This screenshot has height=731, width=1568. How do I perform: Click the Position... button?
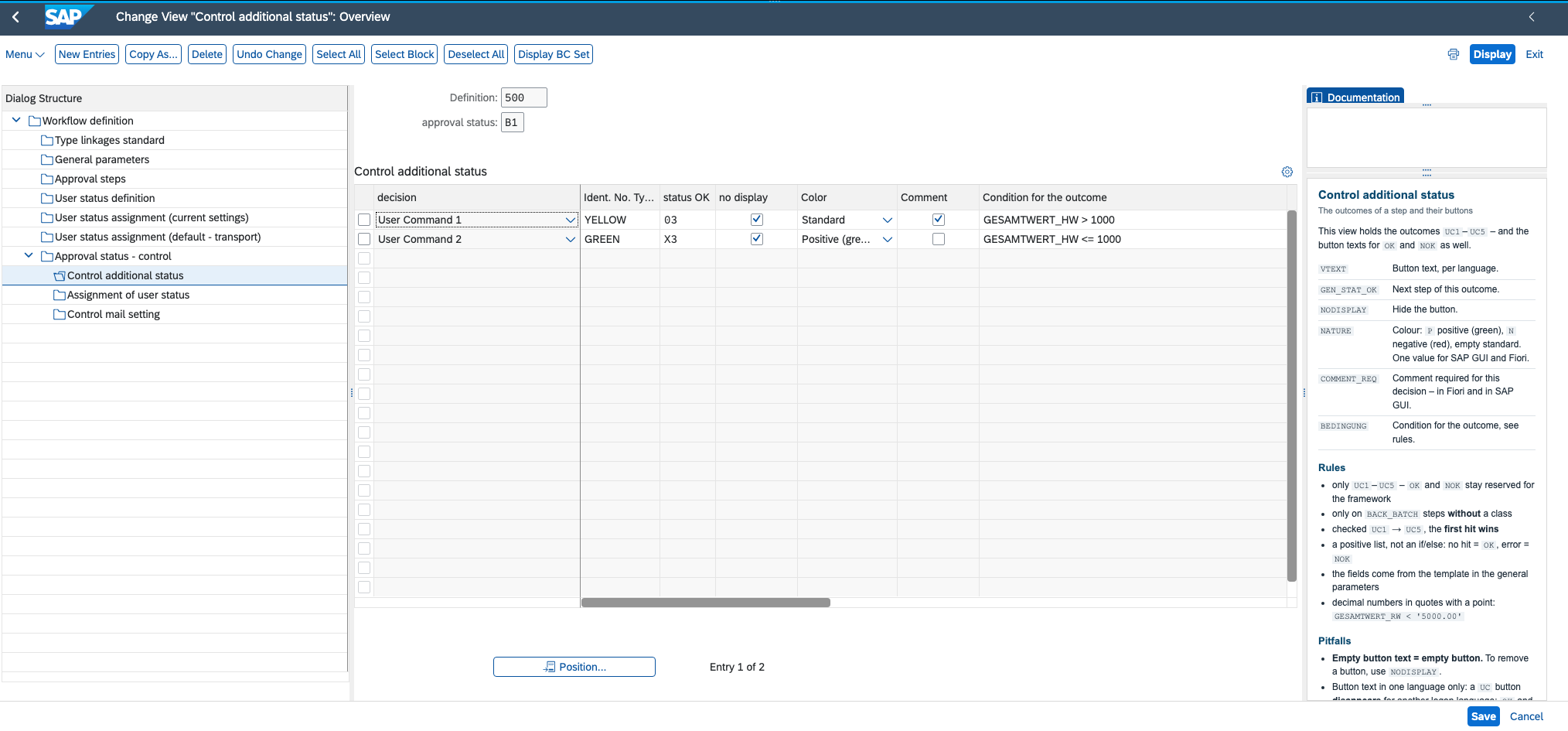[x=574, y=667]
